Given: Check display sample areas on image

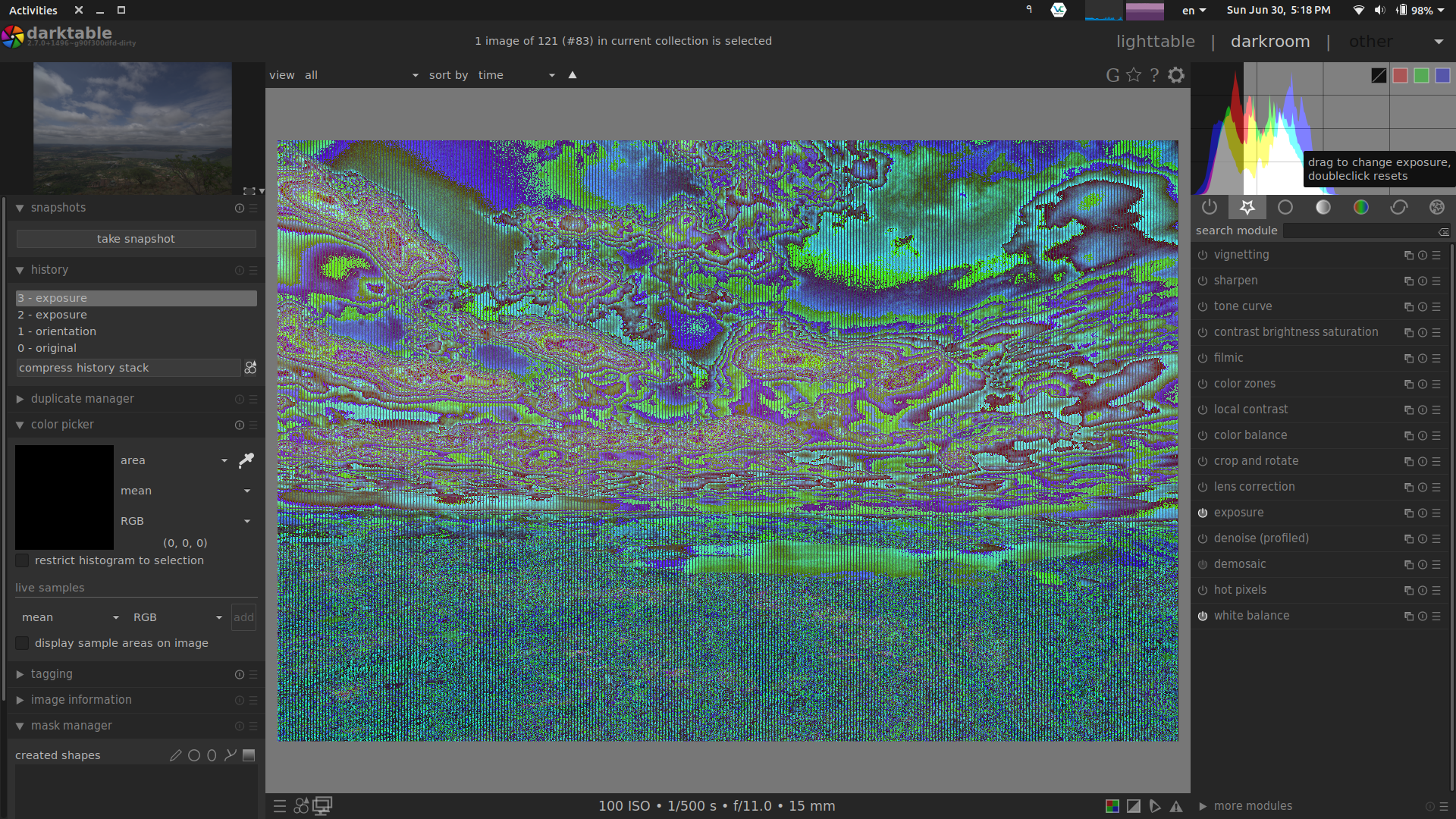Looking at the screenshot, I should [22, 643].
